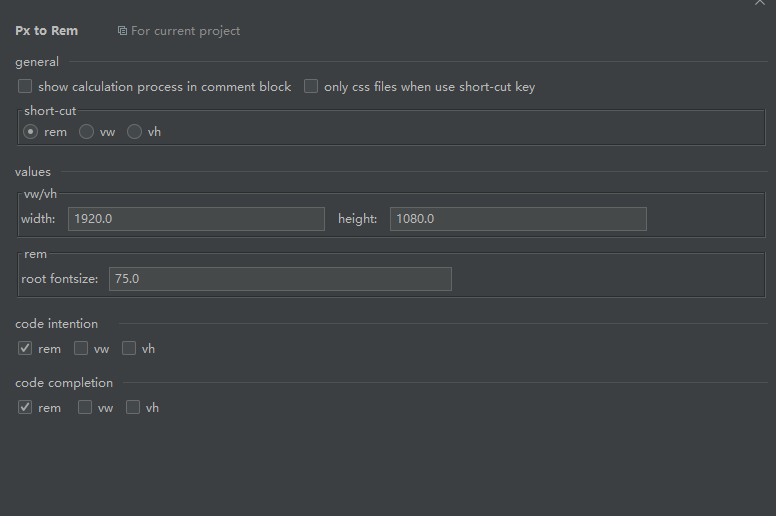Tick vw under code completion
Viewport: 776px width, 516px height.
[x=85, y=408]
